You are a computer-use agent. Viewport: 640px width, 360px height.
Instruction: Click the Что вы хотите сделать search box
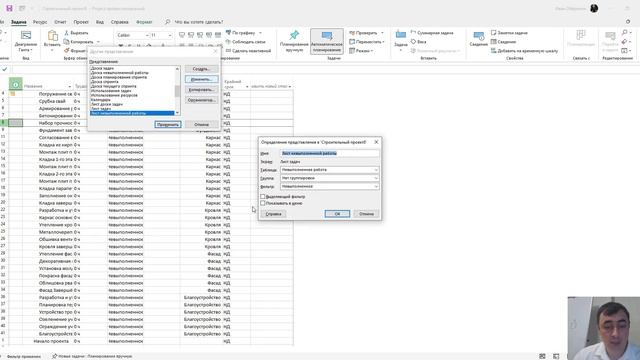click(x=199, y=22)
